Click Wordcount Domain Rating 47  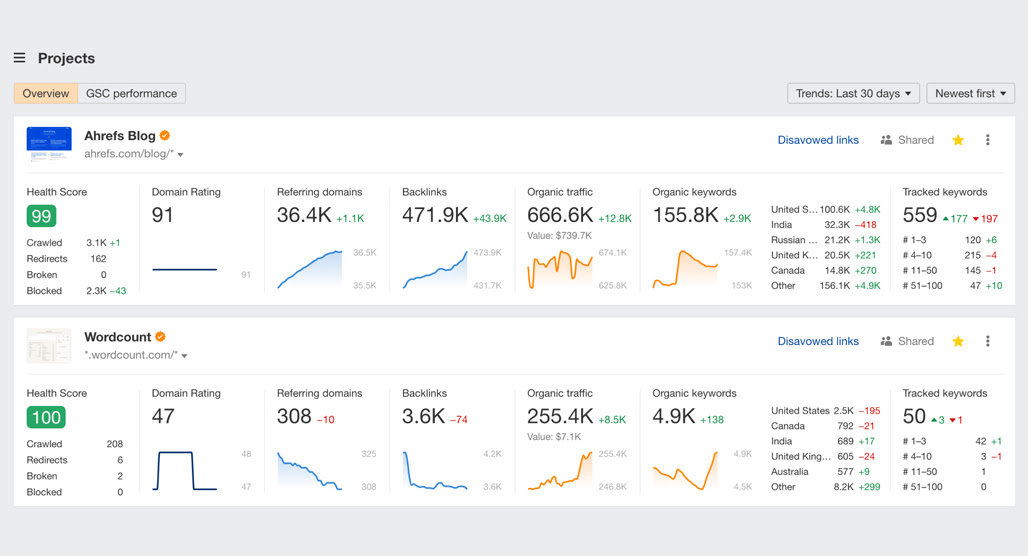tap(163, 416)
